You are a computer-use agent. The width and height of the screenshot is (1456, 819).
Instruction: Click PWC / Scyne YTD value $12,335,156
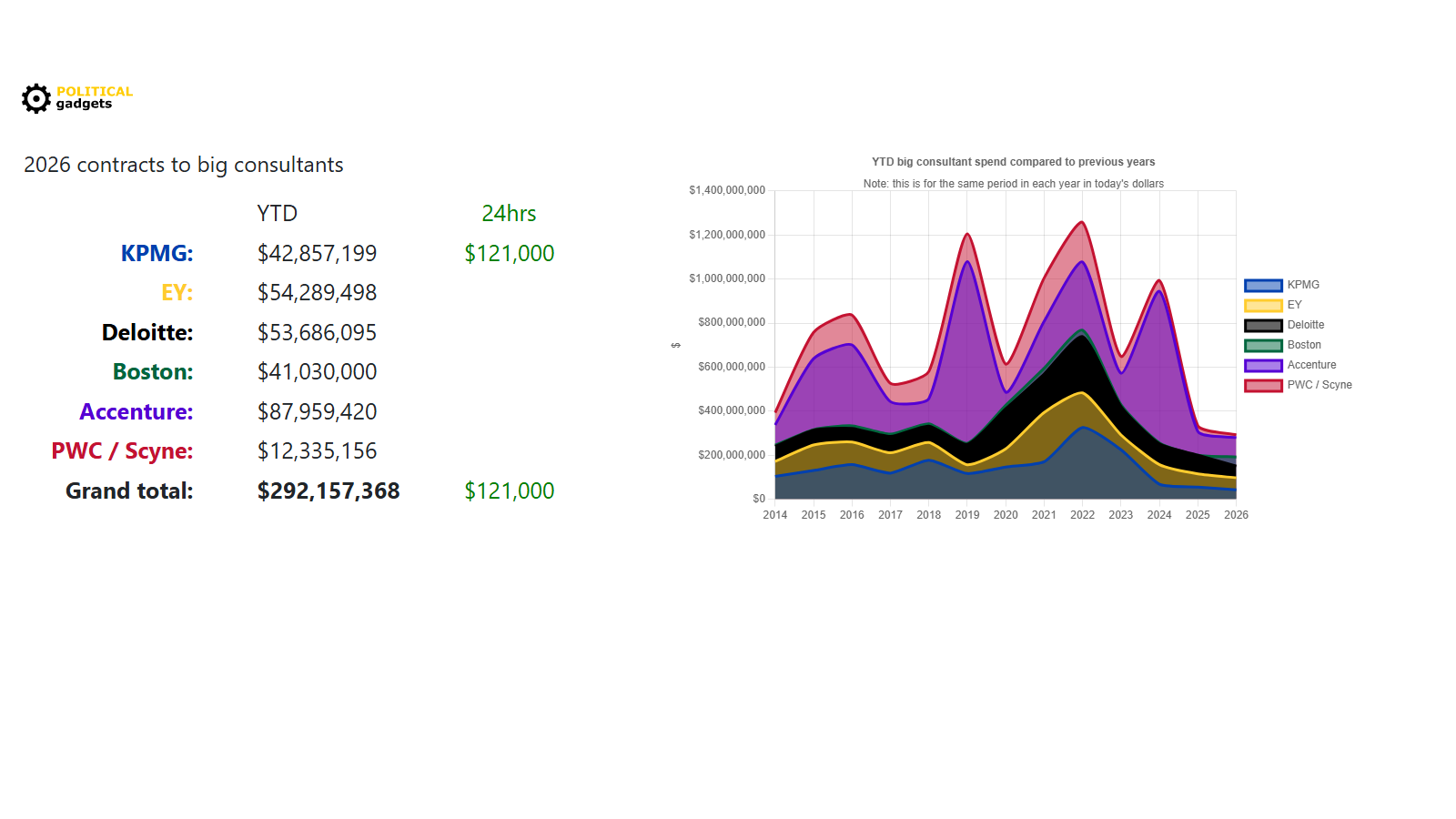click(317, 450)
